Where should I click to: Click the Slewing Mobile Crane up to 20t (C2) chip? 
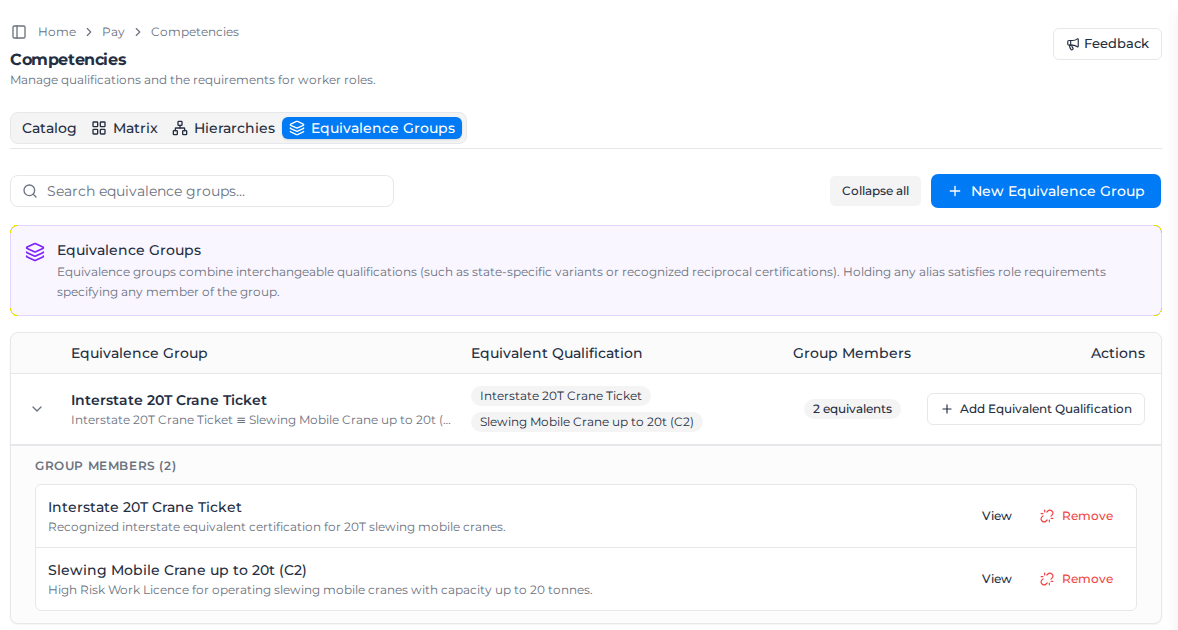[587, 422]
